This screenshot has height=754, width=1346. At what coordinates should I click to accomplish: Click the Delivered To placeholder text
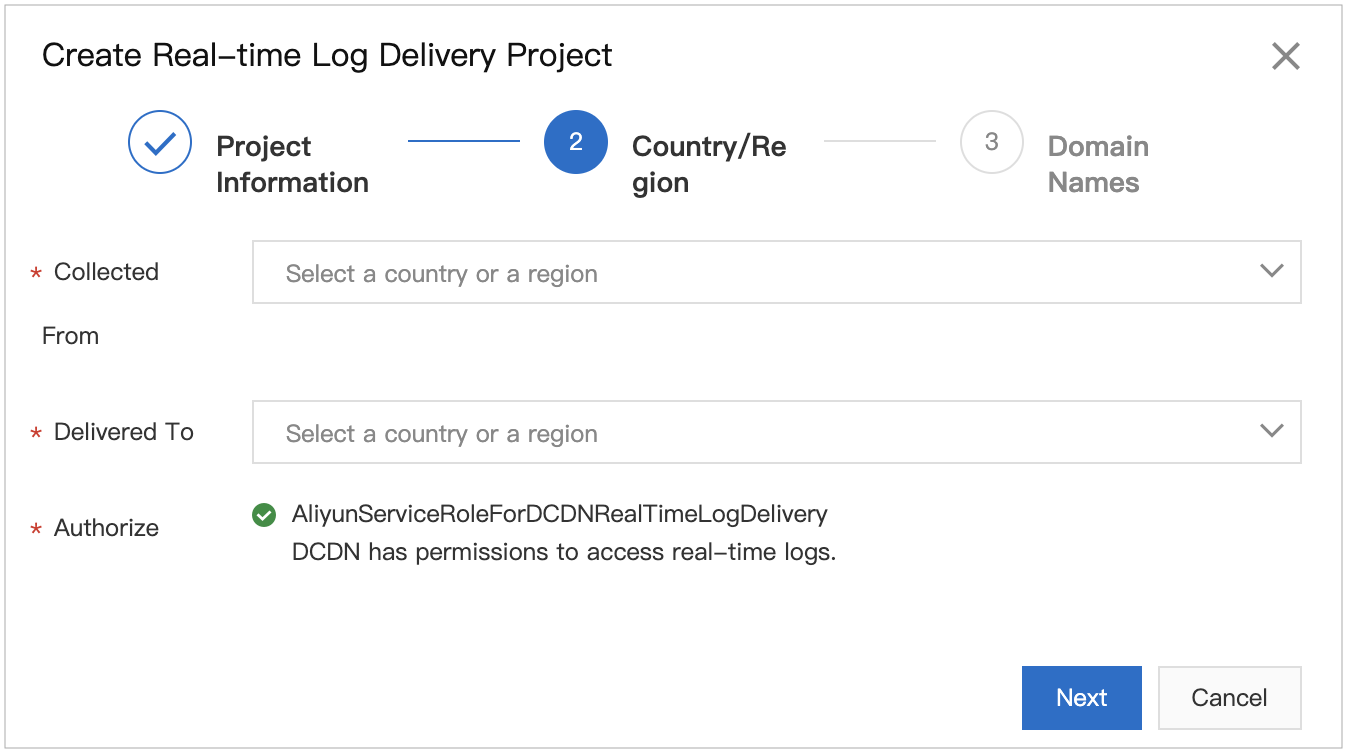pyautogui.click(x=441, y=434)
